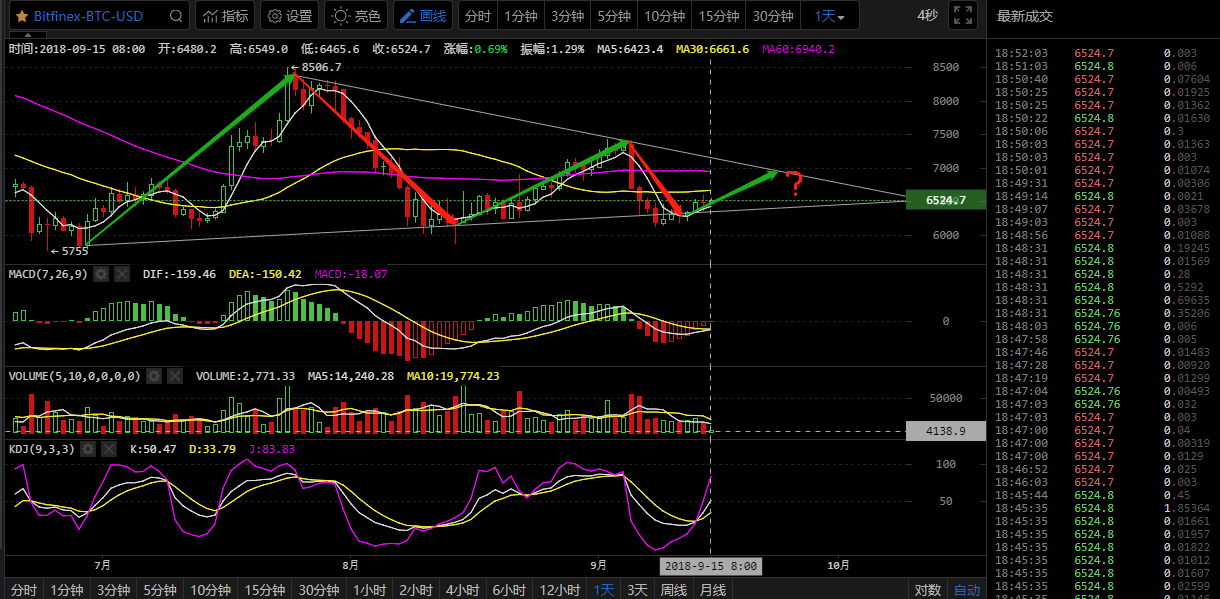The image size is (1220, 599).
Task: Open the 指标 indicators panel
Action: pos(225,17)
